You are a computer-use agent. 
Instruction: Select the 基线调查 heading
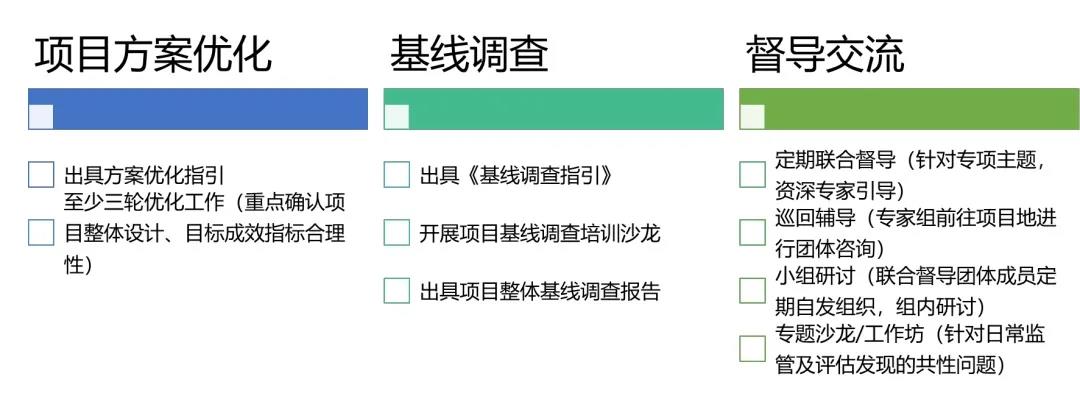[x=469, y=54]
